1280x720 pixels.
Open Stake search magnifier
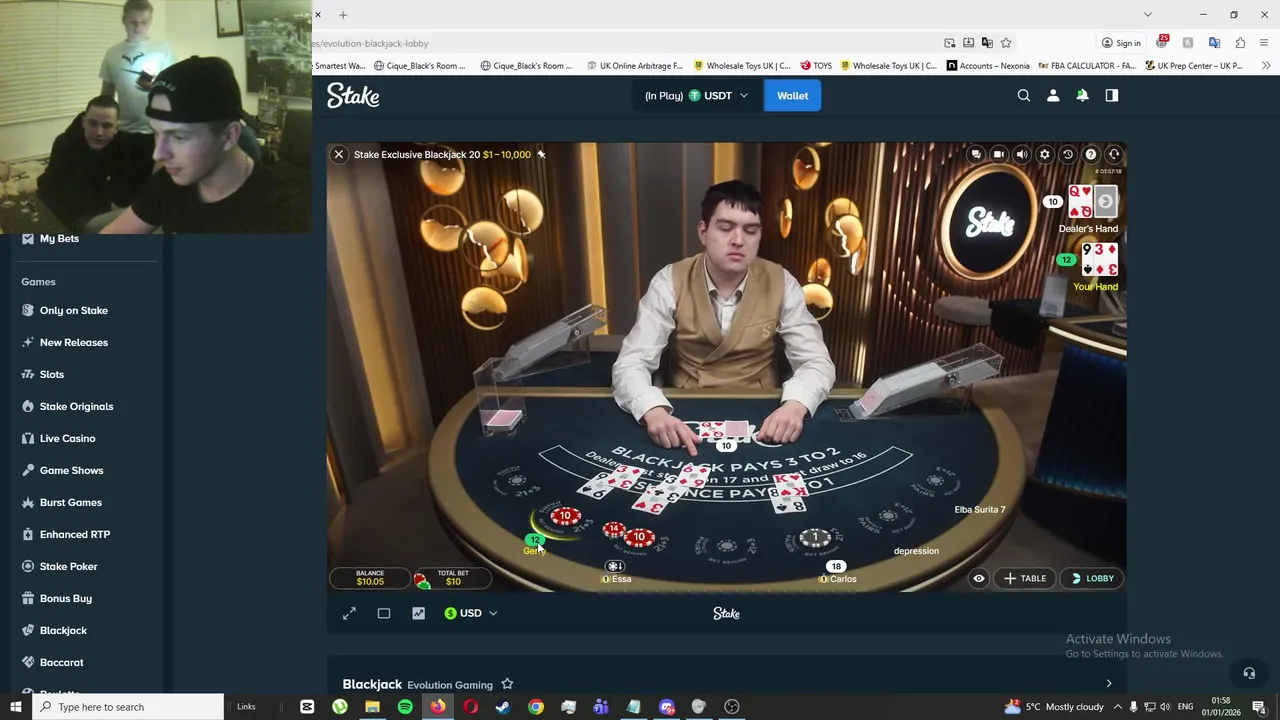click(x=1024, y=96)
